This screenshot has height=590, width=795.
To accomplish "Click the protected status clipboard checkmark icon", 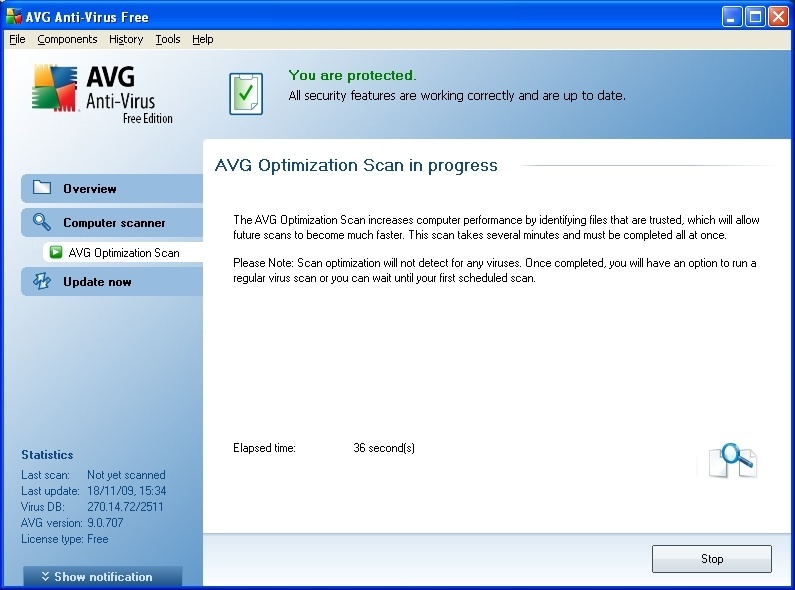I will (246, 94).
